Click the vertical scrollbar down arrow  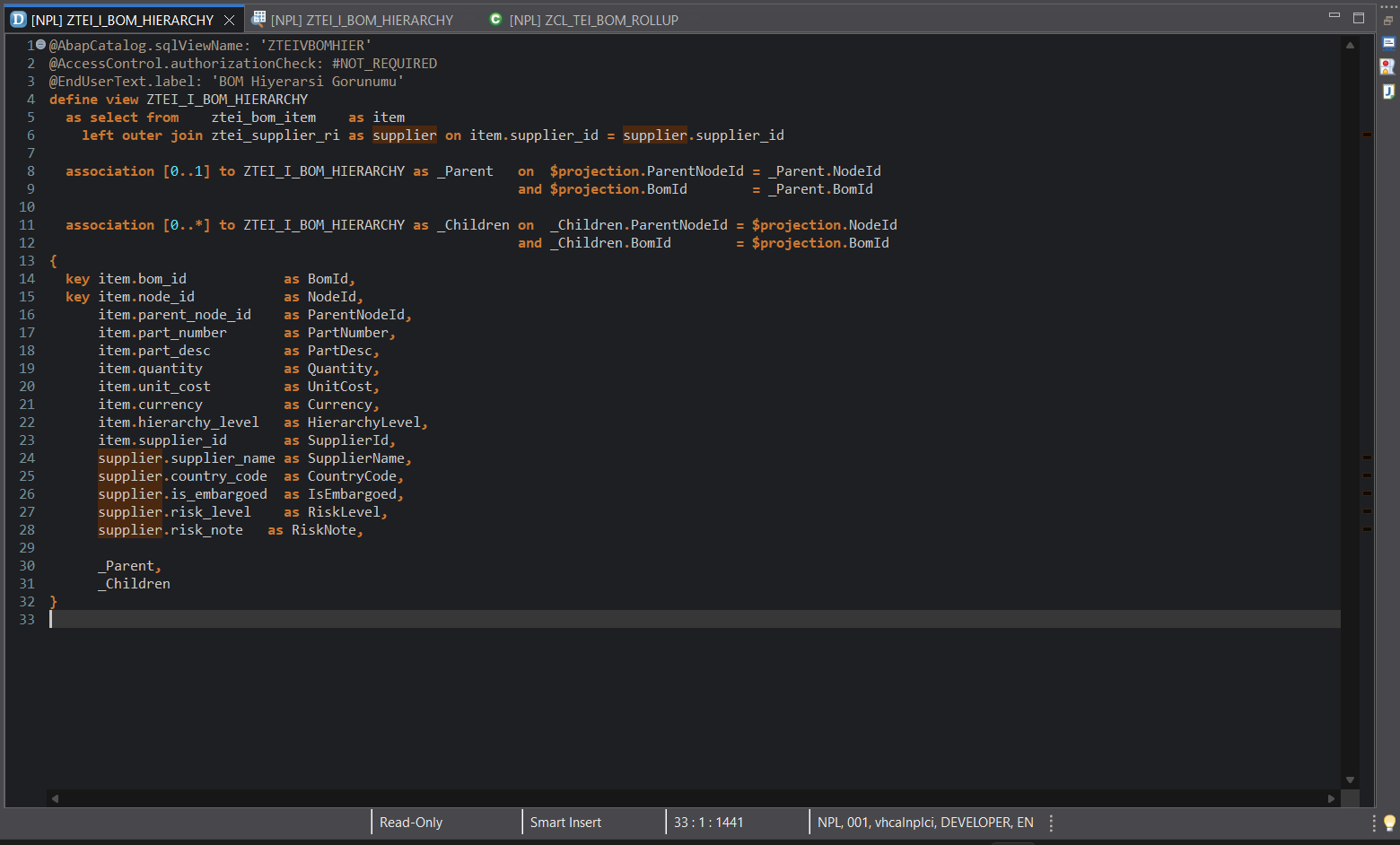(x=1350, y=780)
